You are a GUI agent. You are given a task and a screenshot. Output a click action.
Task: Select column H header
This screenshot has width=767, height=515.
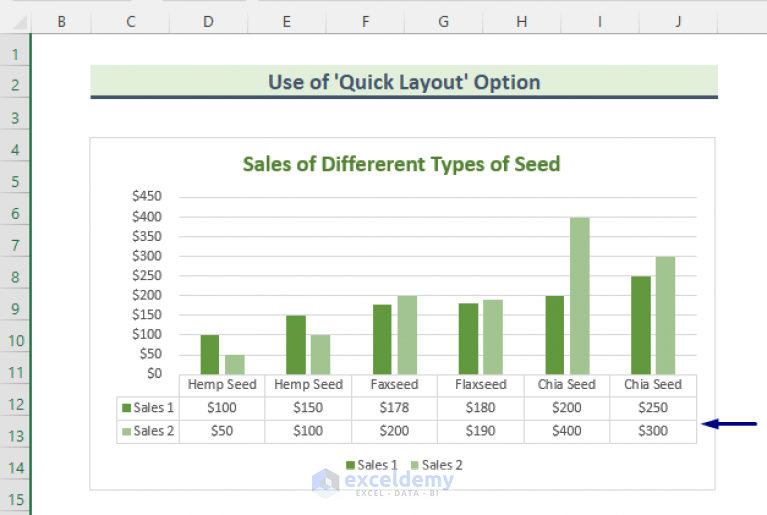[x=522, y=22]
